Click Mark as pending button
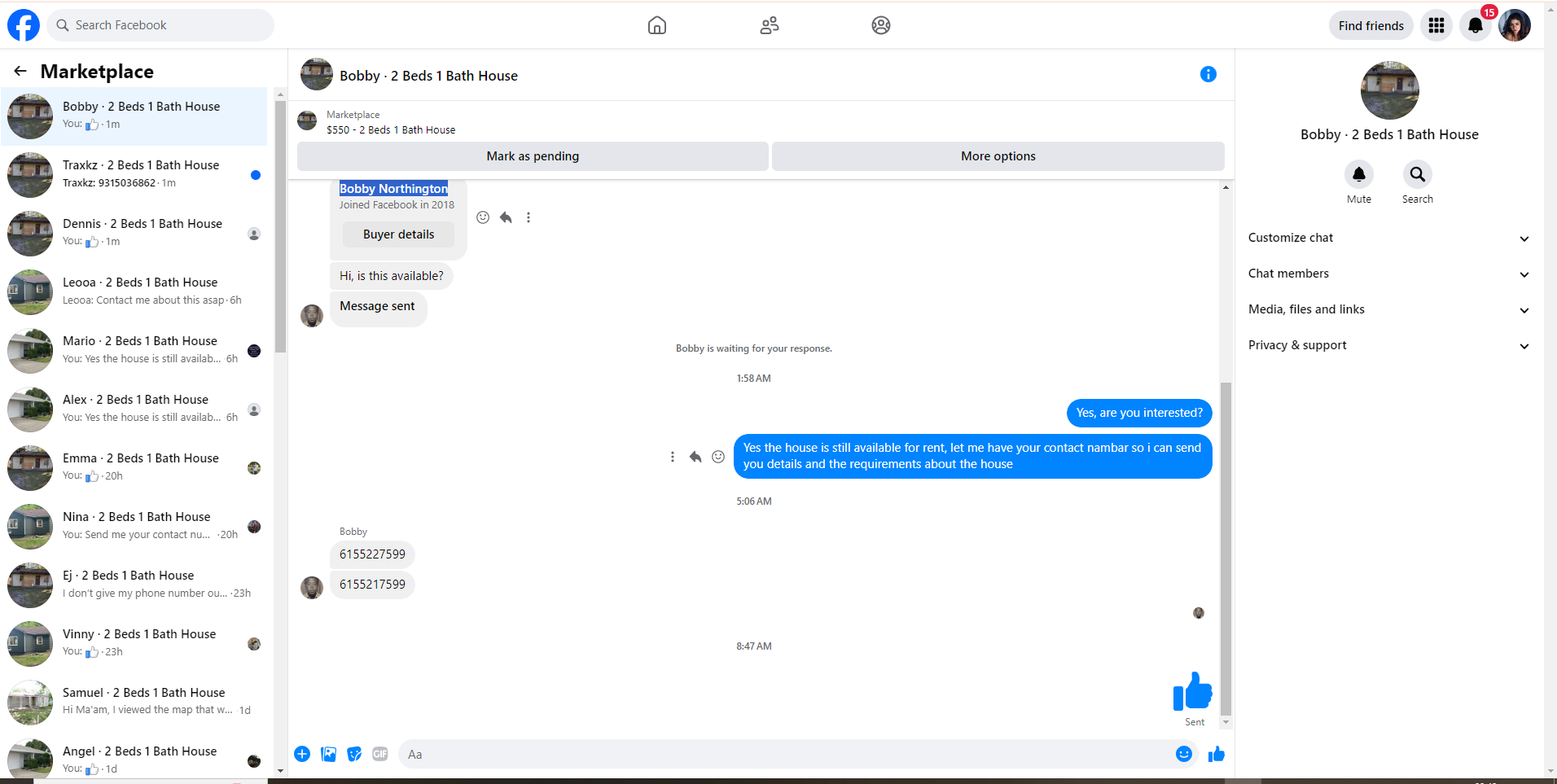Viewport: 1557px width, 784px height. 533,156
